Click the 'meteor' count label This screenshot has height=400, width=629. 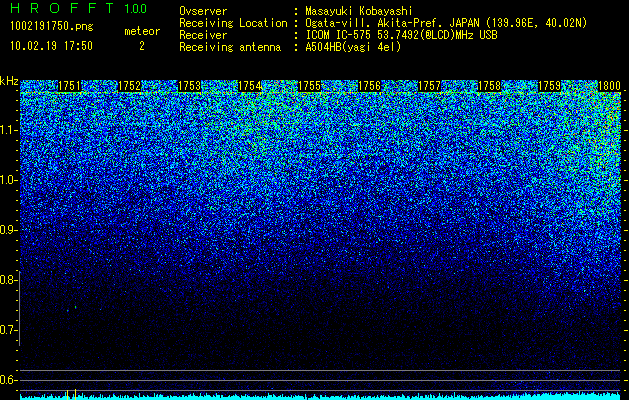tap(142, 31)
